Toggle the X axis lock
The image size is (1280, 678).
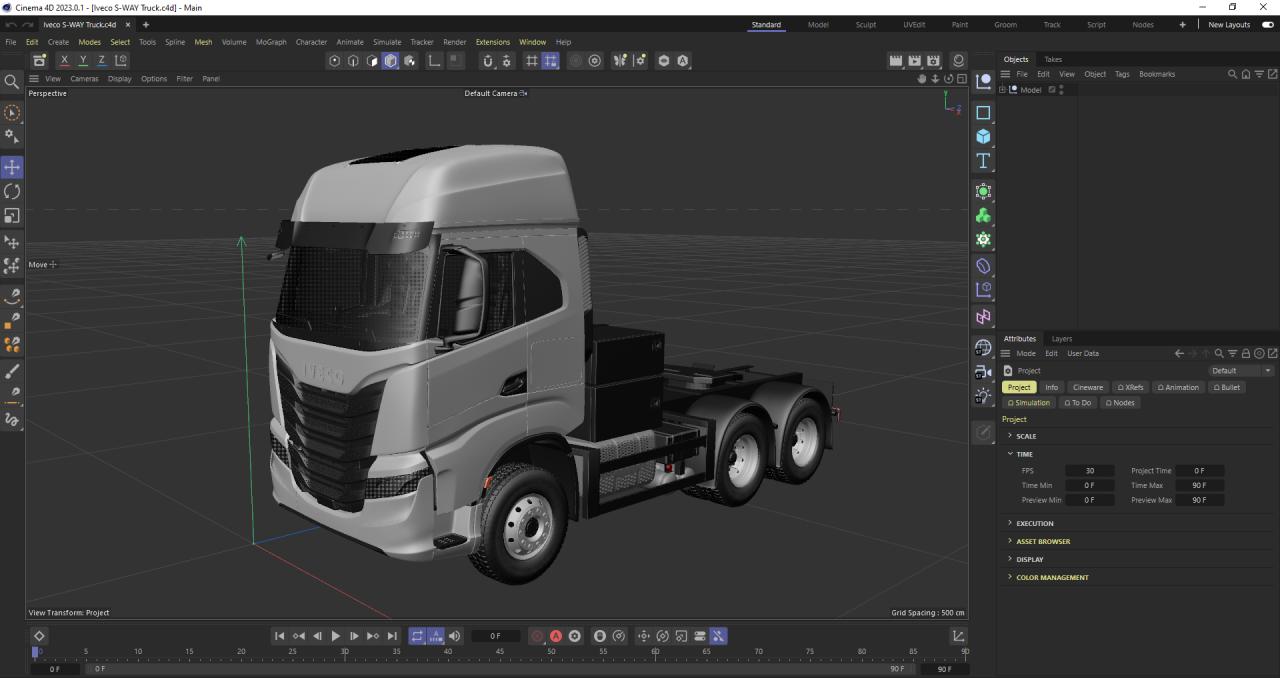coord(65,61)
